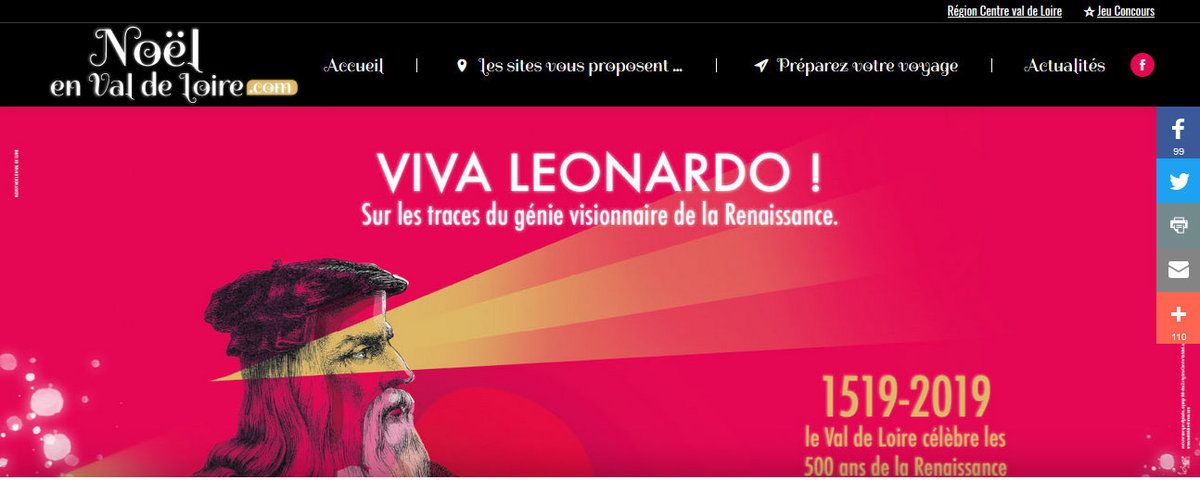Share page via Twitter bird icon
Screen dimensions: 1200x480
coord(1178,181)
